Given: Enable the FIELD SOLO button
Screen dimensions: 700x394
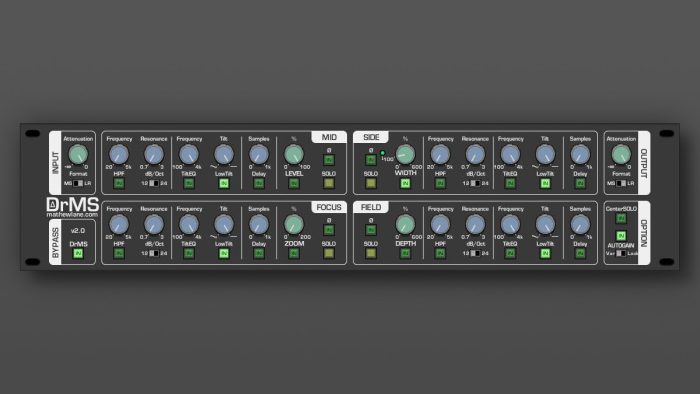Looking at the screenshot, I should [371, 253].
